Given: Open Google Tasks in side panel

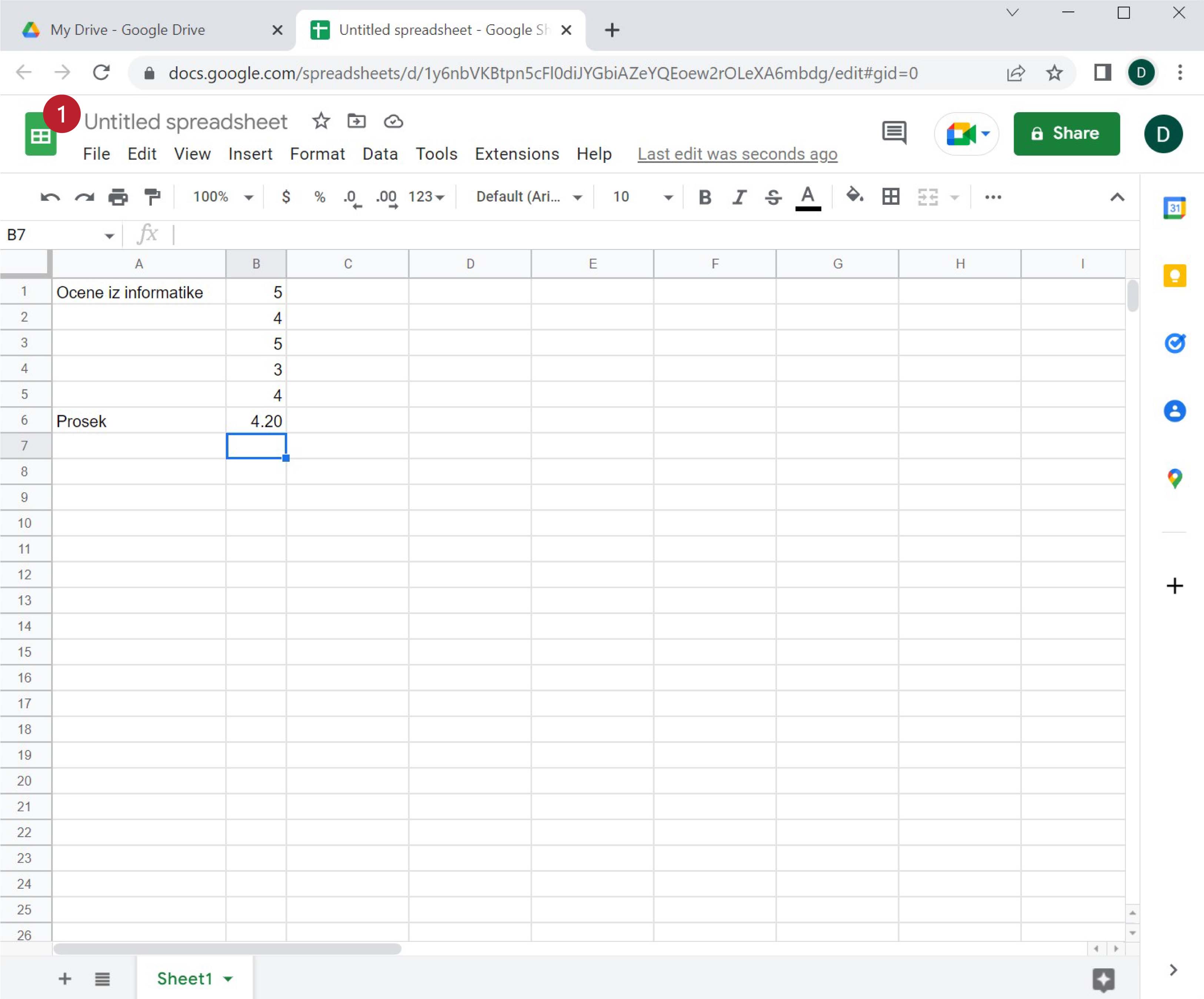Looking at the screenshot, I should click(x=1174, y=343).
